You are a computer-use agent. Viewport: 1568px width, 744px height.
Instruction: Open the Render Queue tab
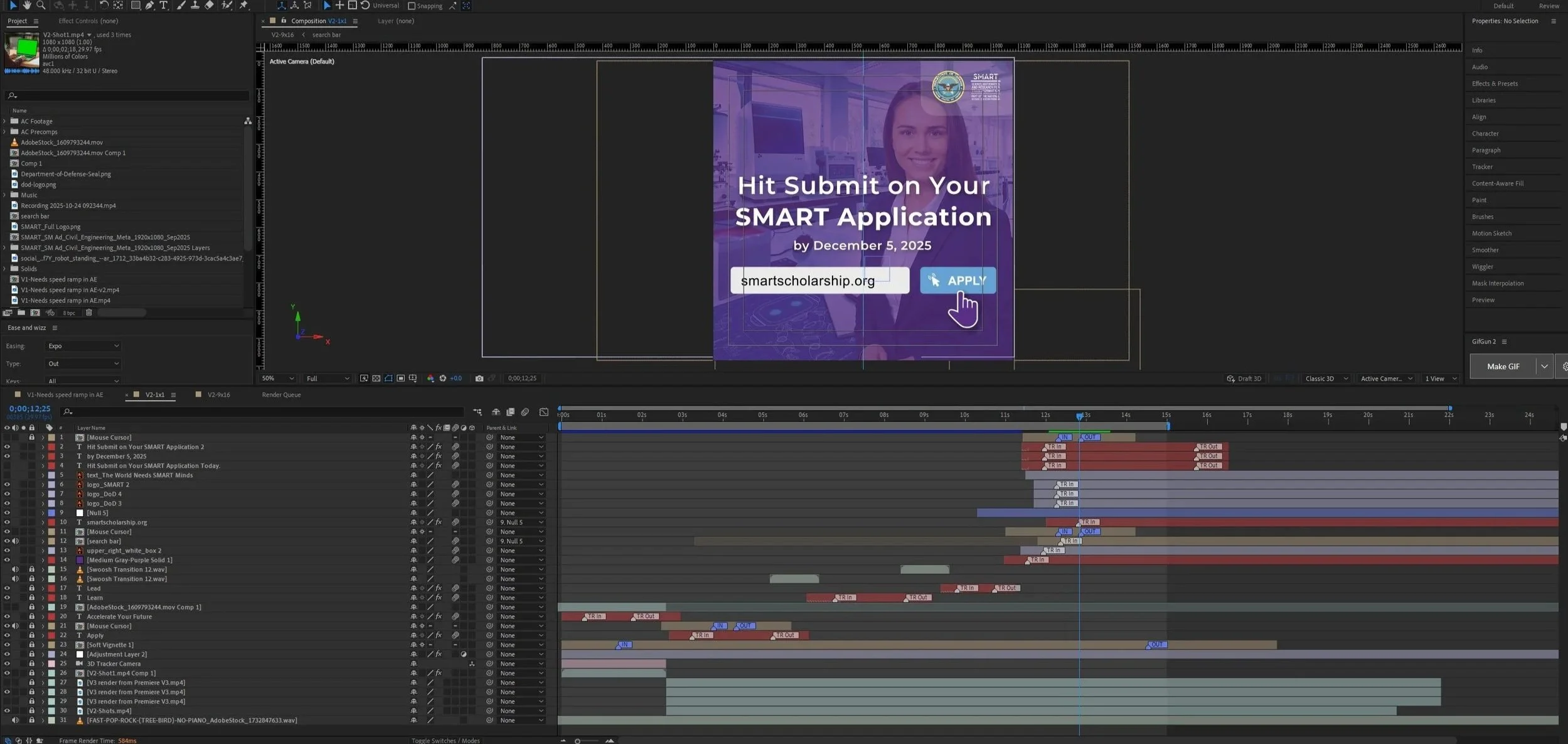tap(281, 395)
